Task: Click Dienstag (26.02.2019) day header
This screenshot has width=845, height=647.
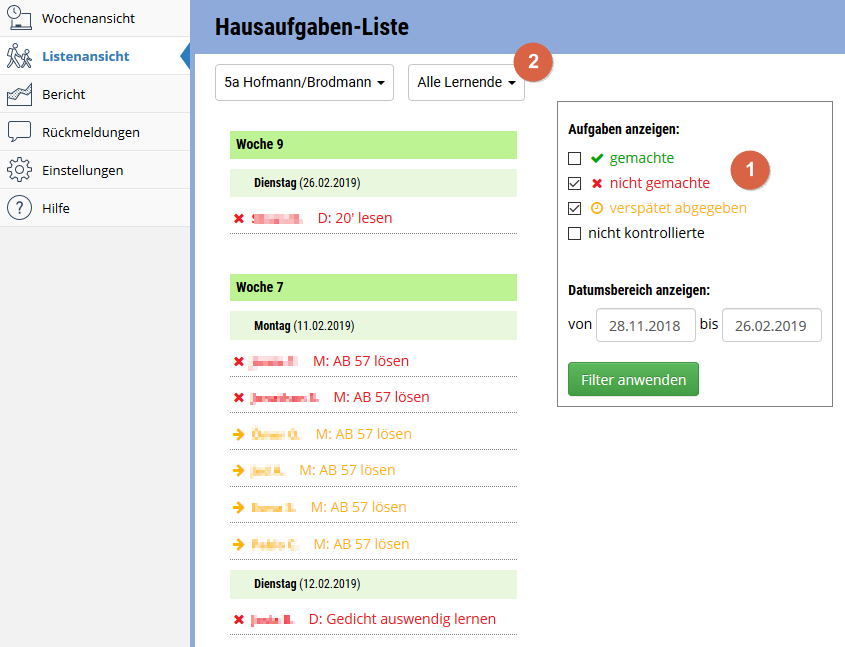Action: [x=373, y=183]
